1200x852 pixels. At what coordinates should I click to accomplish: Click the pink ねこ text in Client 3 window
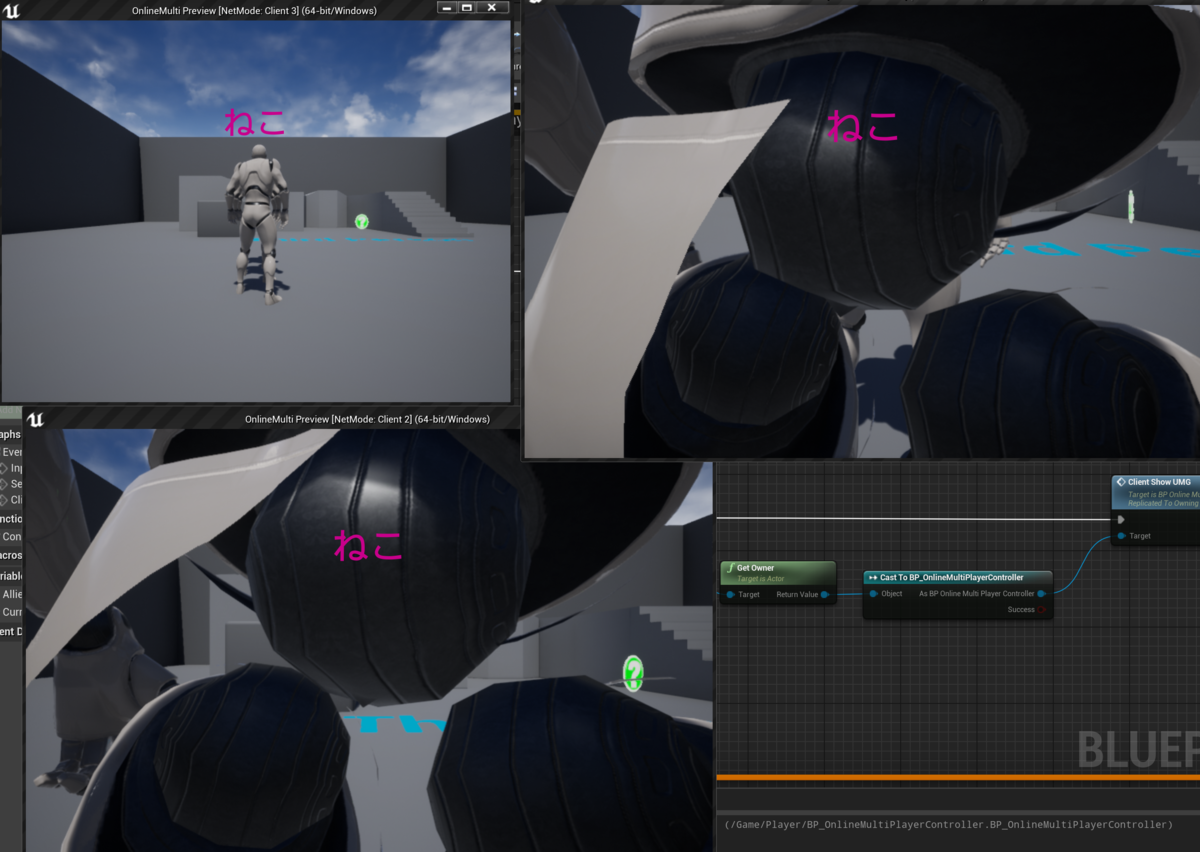point(254,121)
